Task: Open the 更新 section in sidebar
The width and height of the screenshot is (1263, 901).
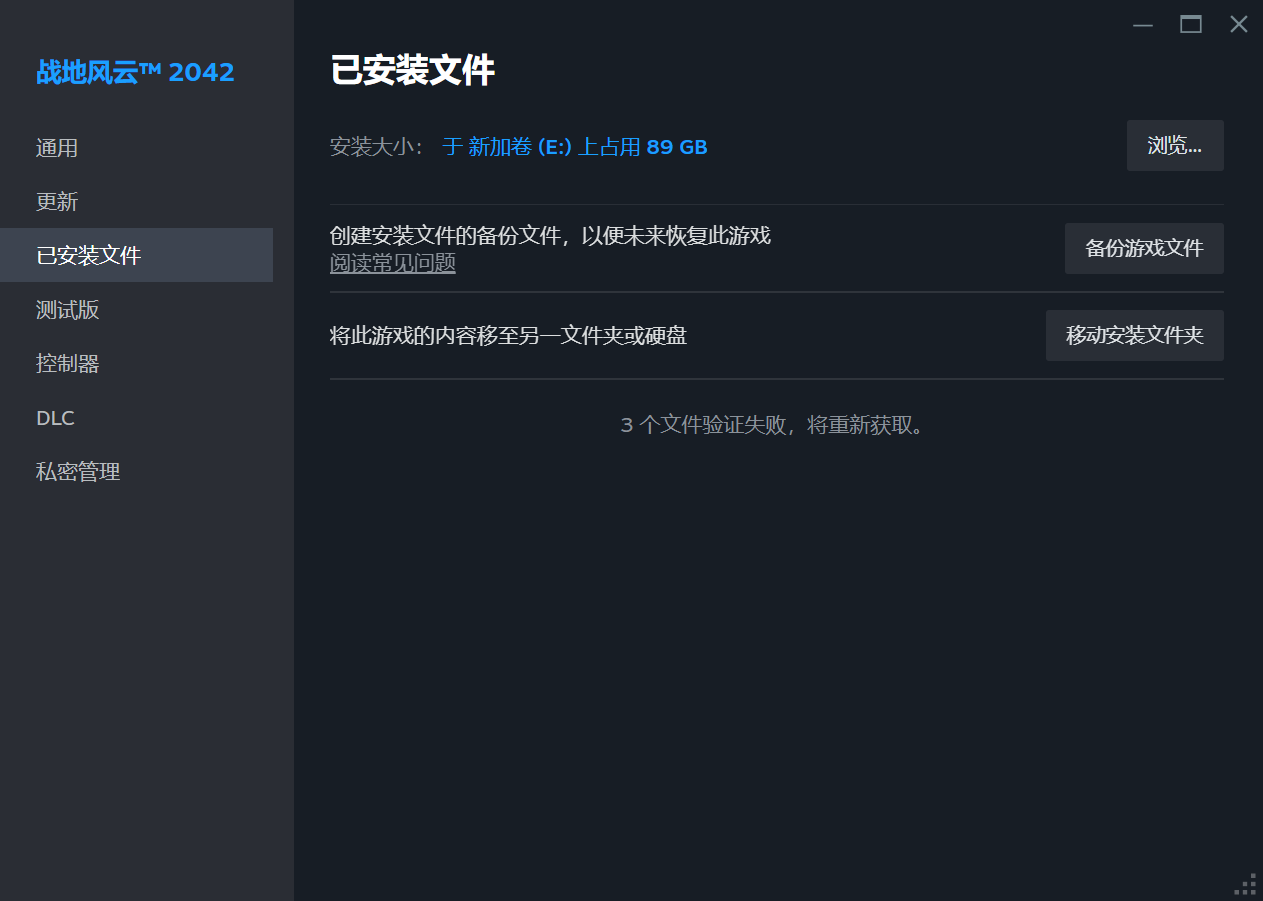Action: point(56,201)
